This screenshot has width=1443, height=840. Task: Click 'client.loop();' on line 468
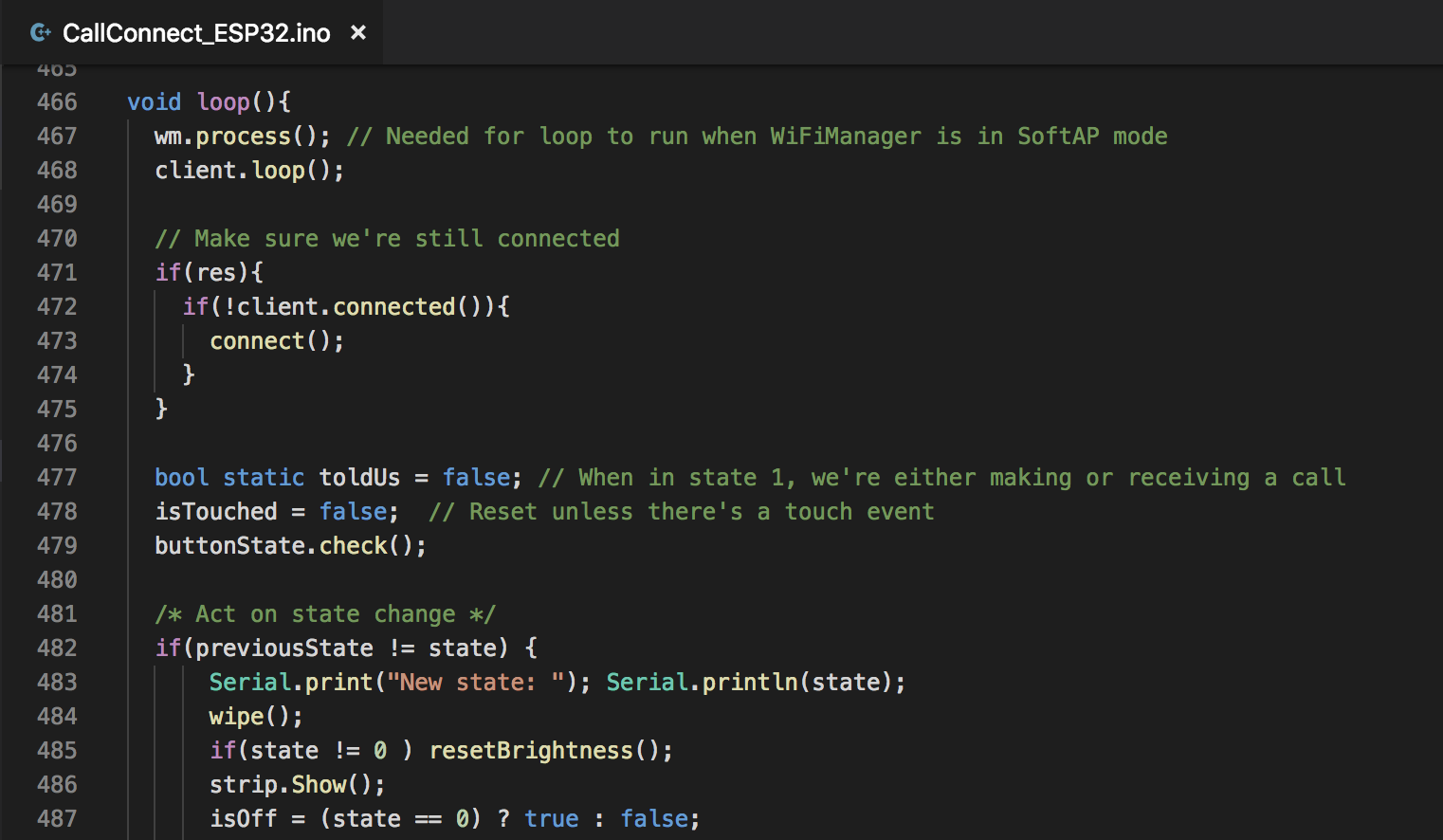[x=249, y=171]
